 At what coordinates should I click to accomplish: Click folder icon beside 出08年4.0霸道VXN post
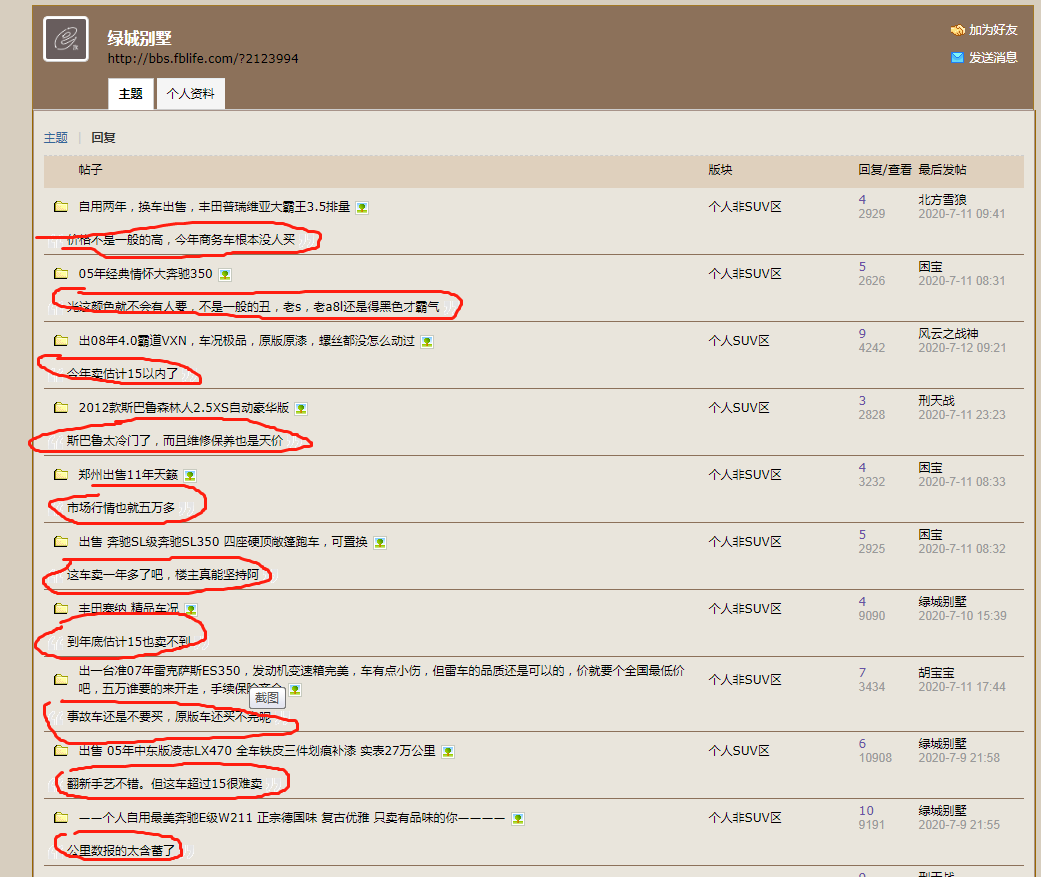(61, 341)
